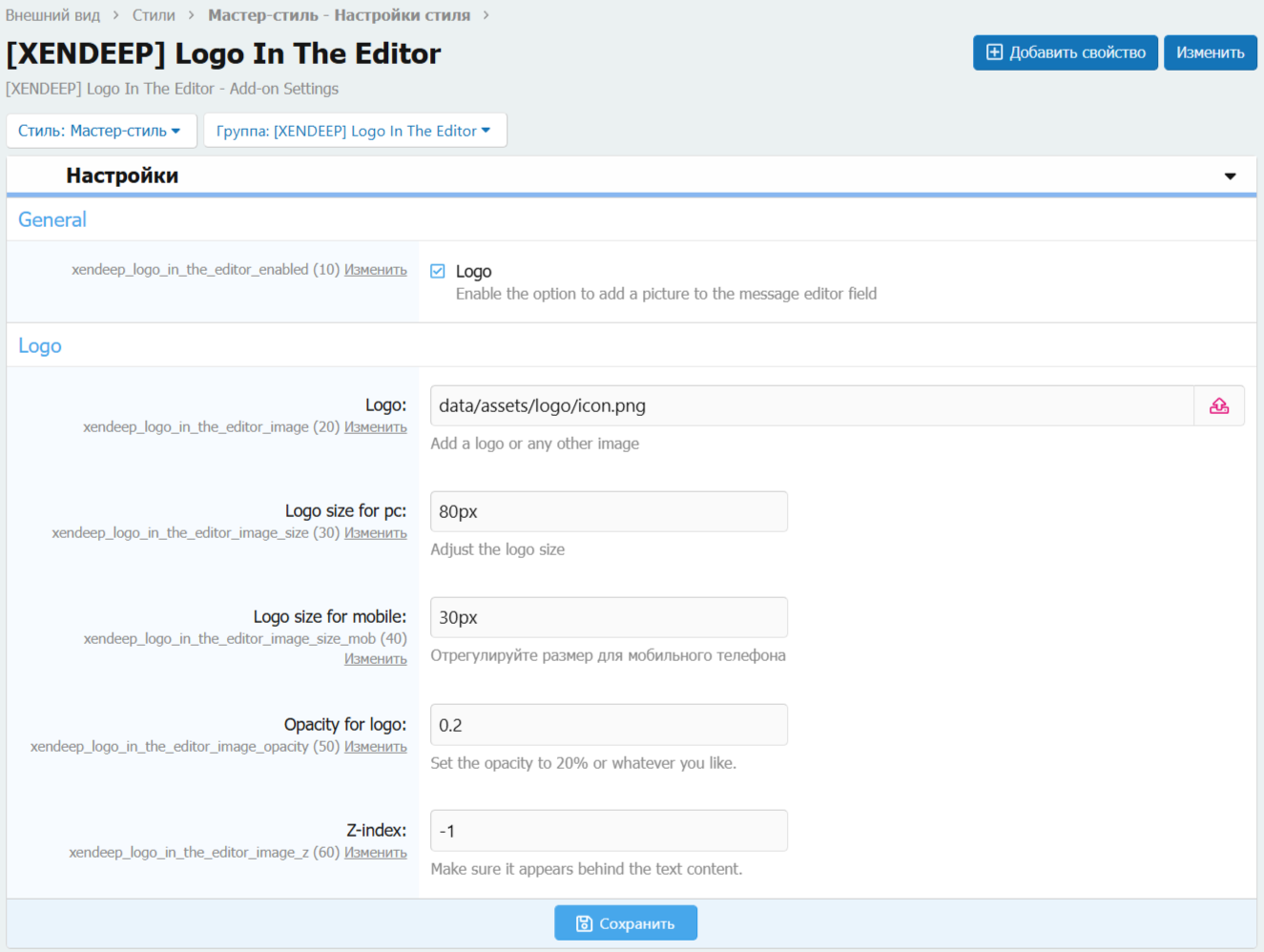Screen dimensions: 1264x952
Task: Click Изменить link for logo enabled property
Action: (x=375, y=270)
